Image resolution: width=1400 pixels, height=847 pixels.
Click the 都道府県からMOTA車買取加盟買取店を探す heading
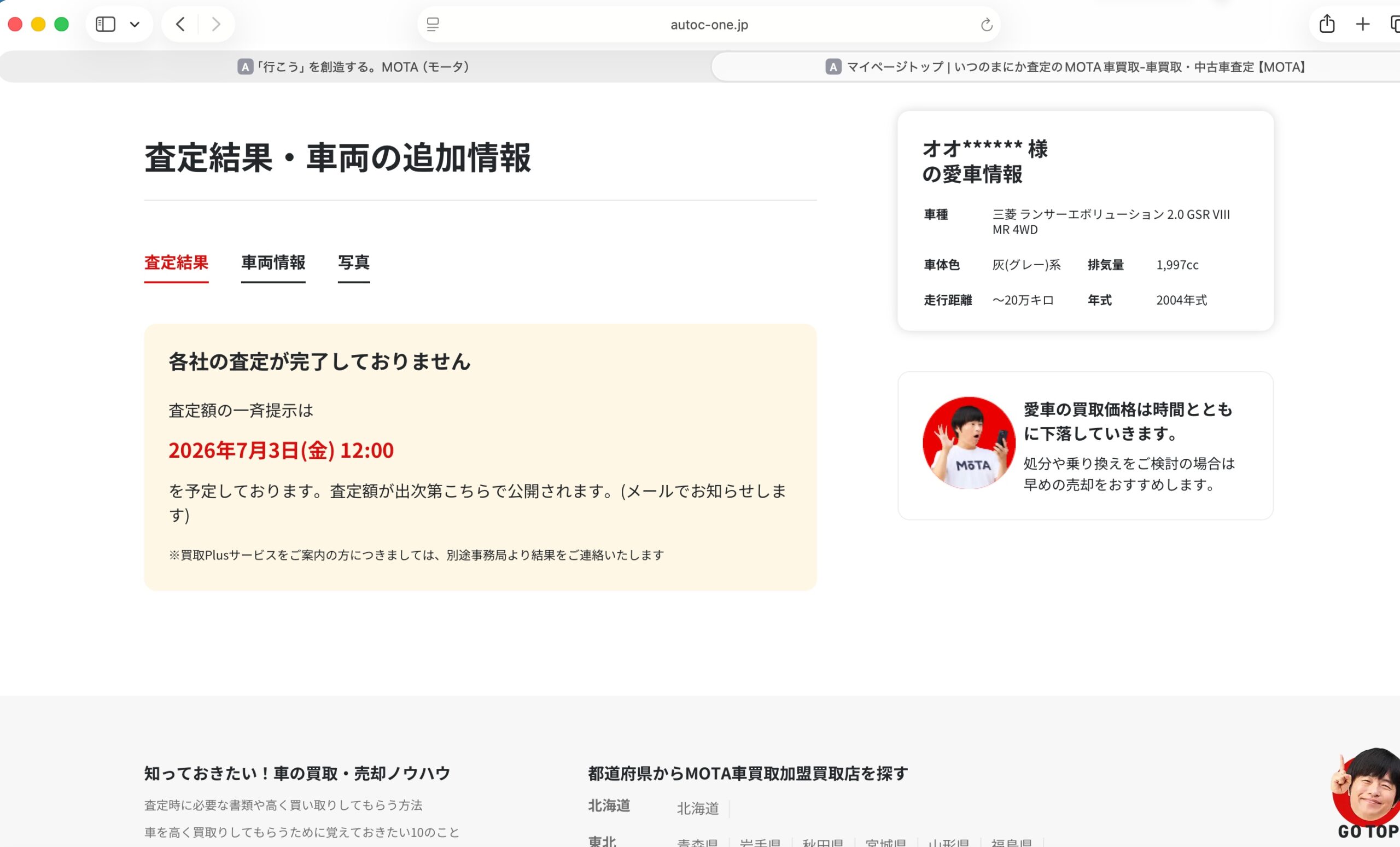pyautogui.click(x=748, y=773)
